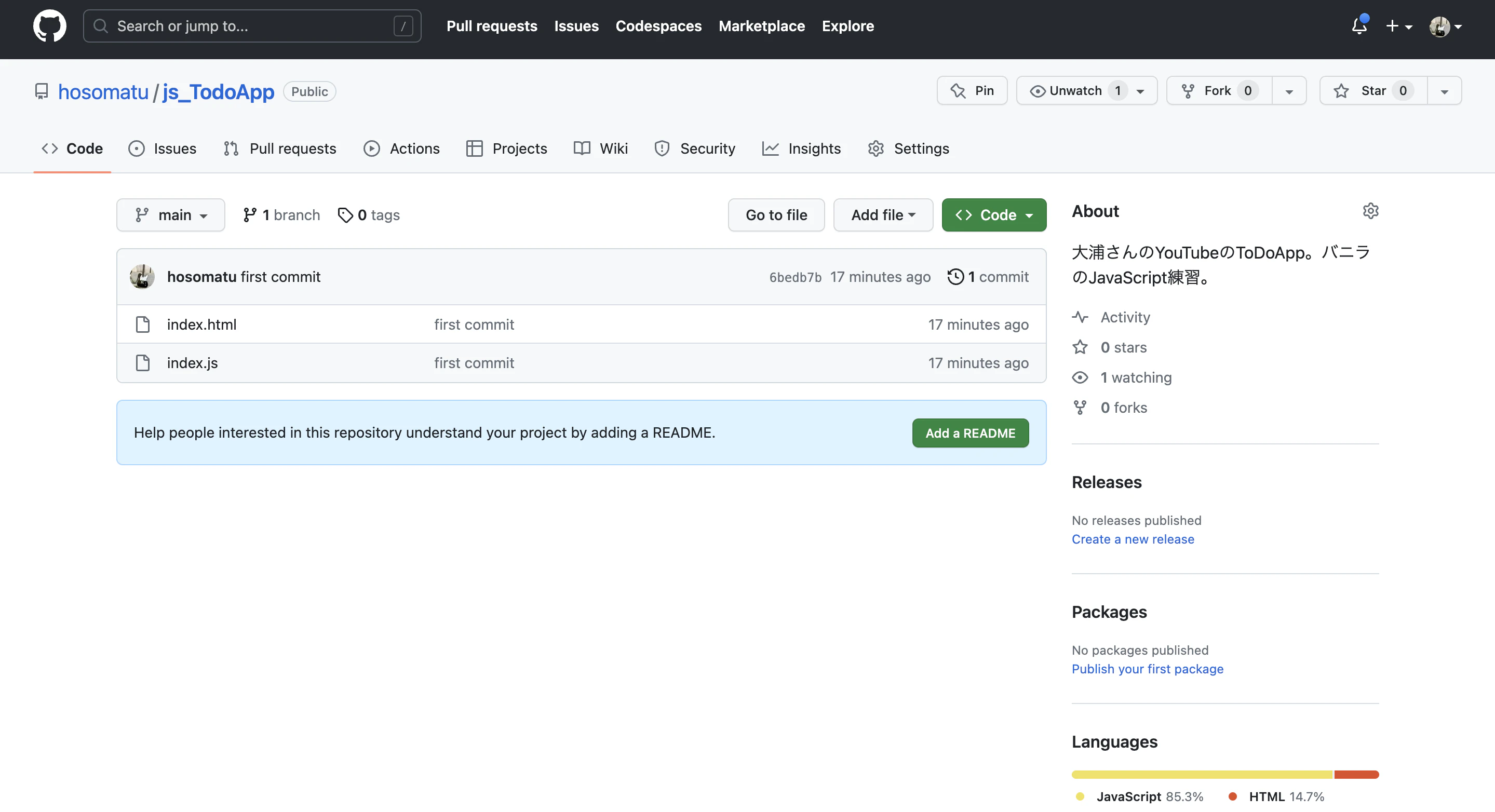Pin this repository
The height and width of the screenshot is (812, 1495).
click(972, 90)
